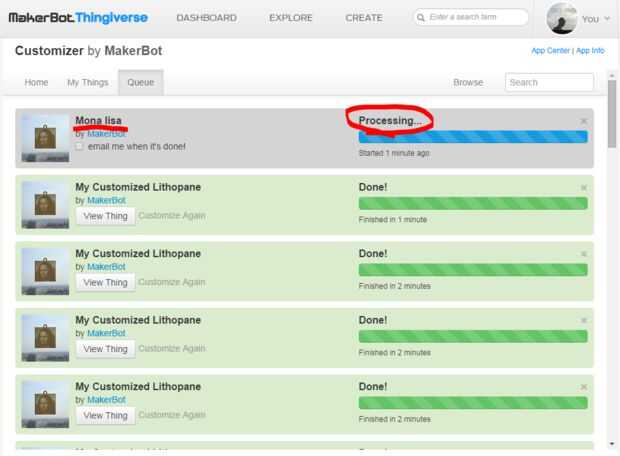Remove the job finished in 1 minute
Image resolution: width=620 pixels, height=456 pixels.
584,187
